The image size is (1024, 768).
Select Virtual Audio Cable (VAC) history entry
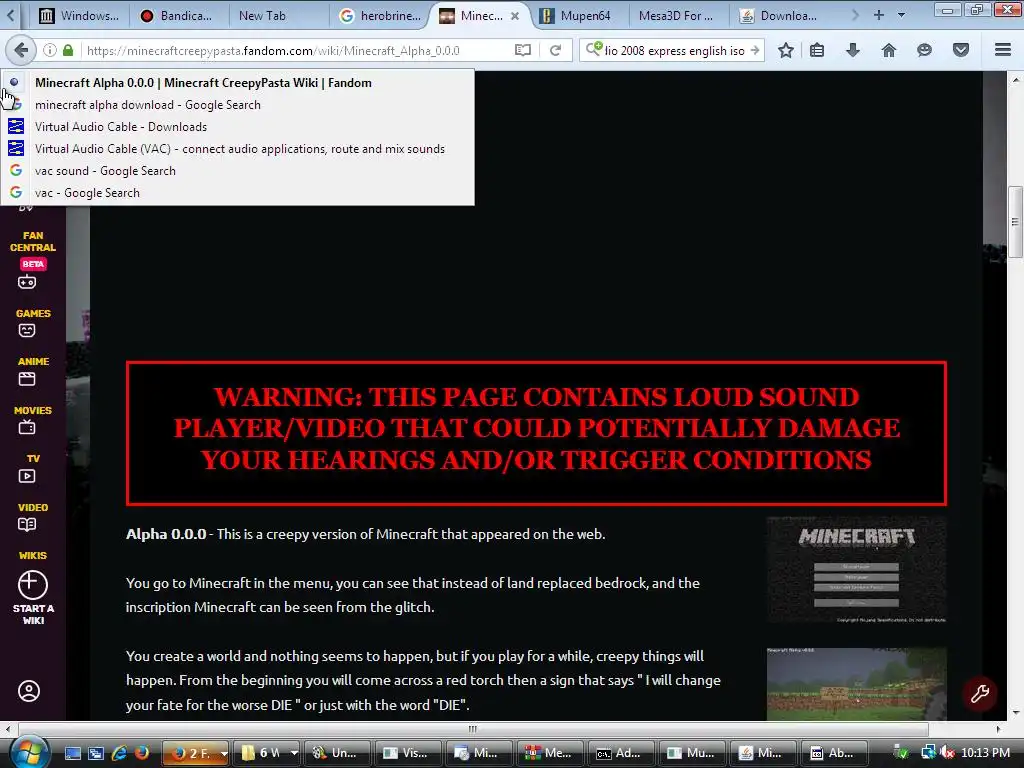tap(237, 149)
